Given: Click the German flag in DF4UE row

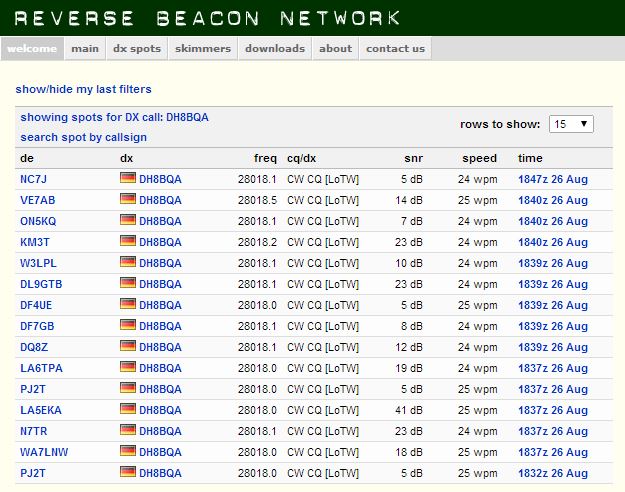Looking at the screenshot, I should (x=128, y=304).
